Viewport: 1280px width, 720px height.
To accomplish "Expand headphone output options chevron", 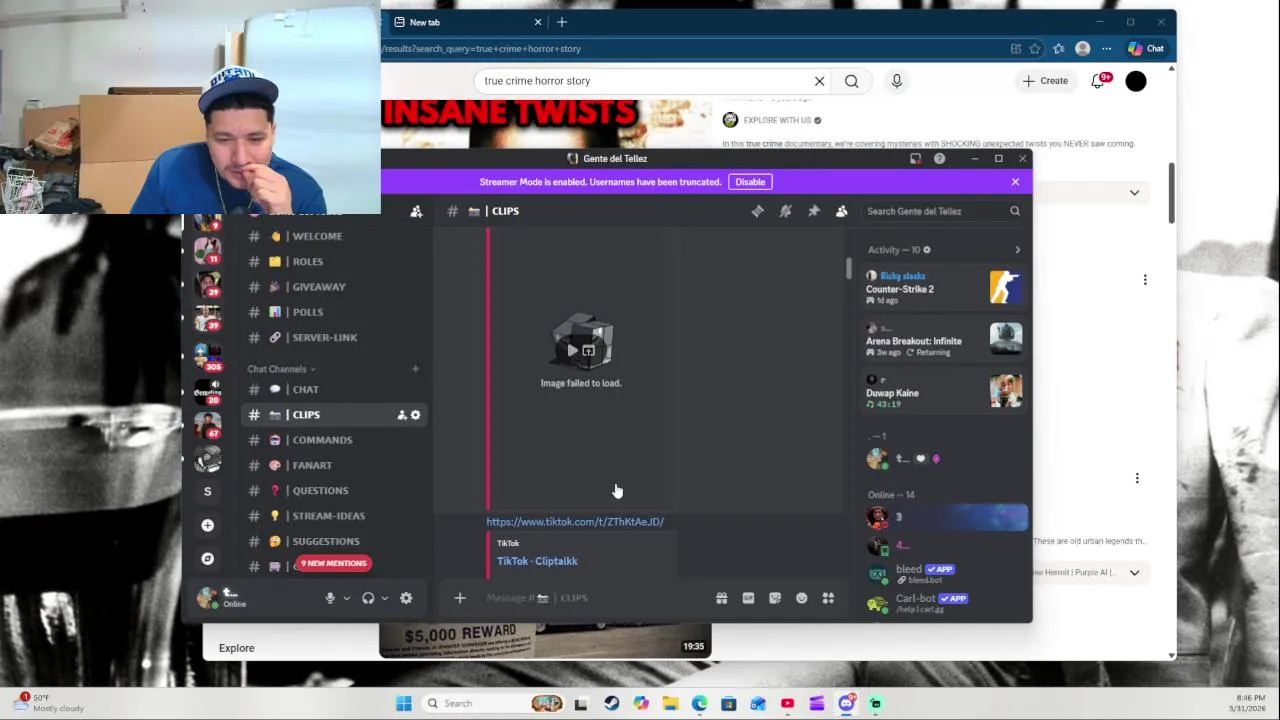I will pyautogui.click(x=385, y=598).
